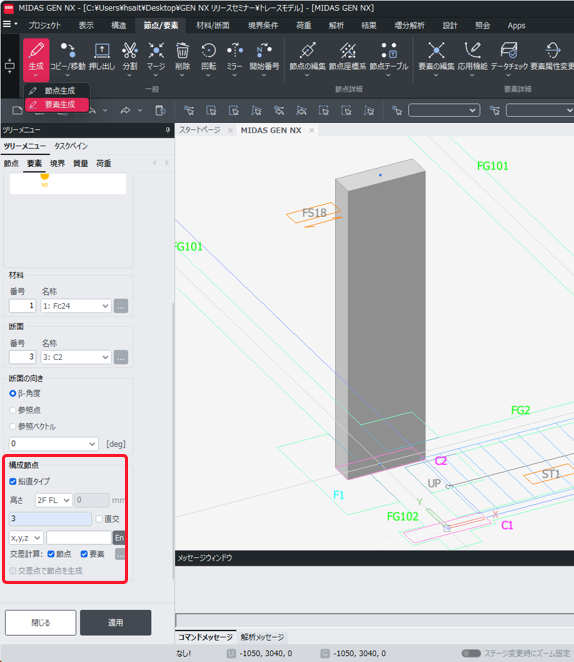Click the 適用 apply button
This screenshot has width=574, height=662.
tap(116, 623)
